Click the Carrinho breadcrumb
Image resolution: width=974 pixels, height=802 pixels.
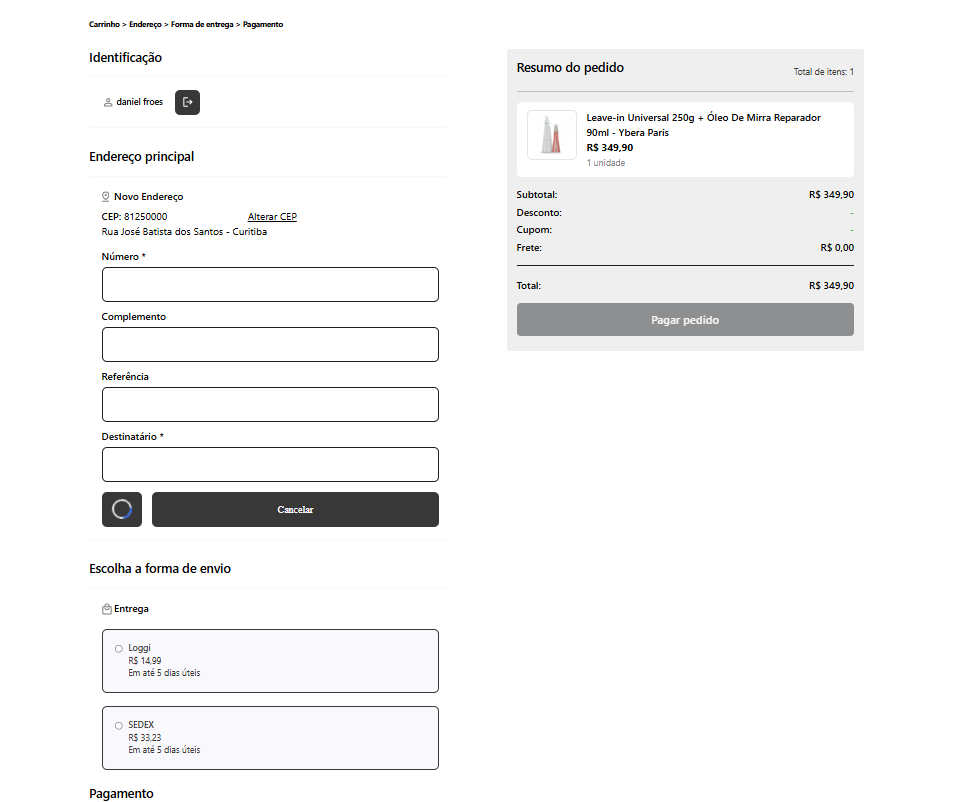tap(104, 24)
